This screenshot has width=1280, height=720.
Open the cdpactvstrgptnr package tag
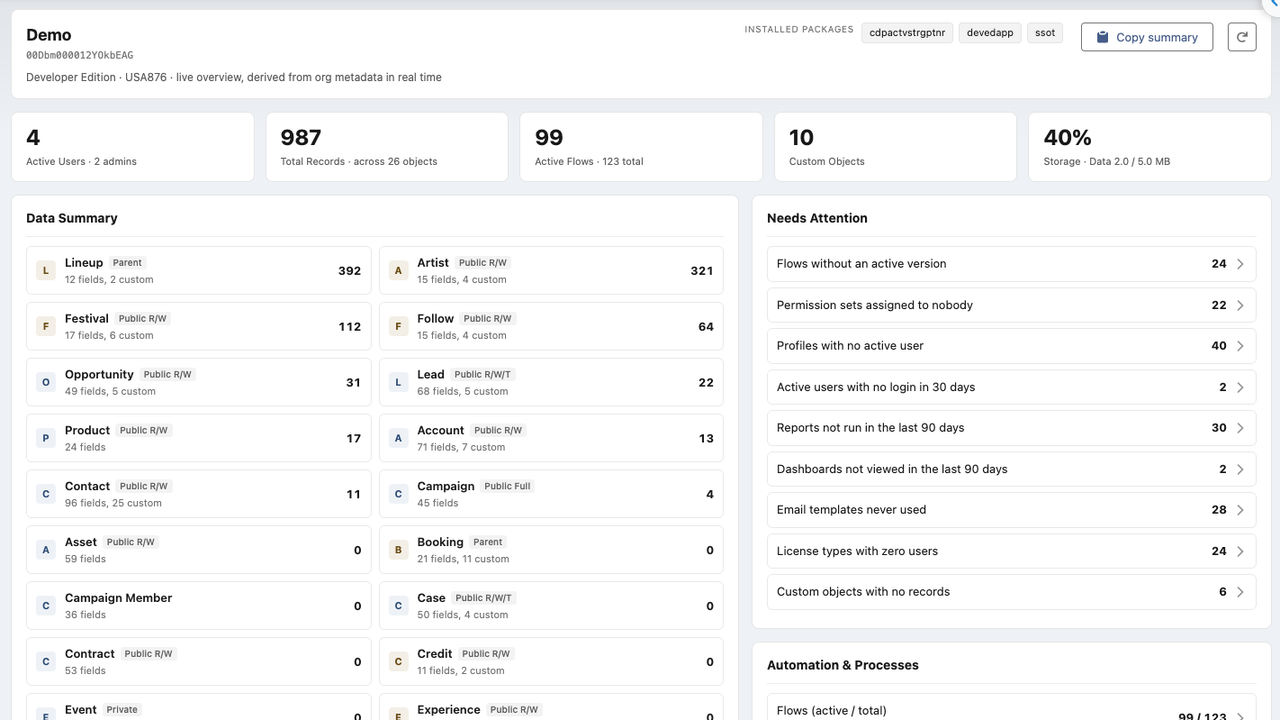(907, 33)
